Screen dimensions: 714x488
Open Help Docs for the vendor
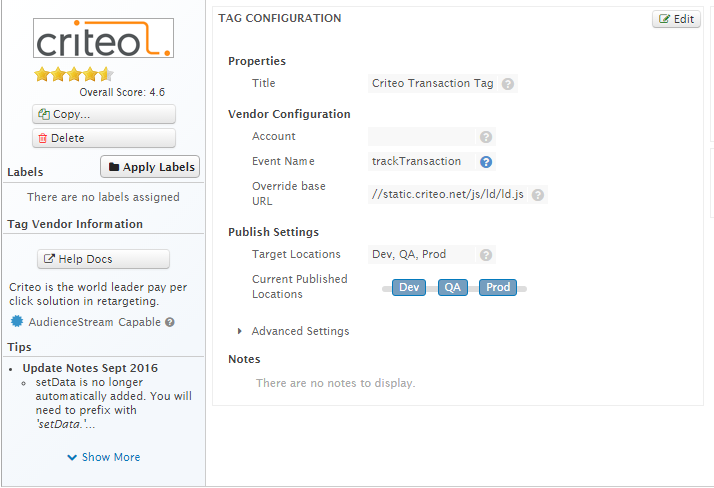click(x=103, y=259)
